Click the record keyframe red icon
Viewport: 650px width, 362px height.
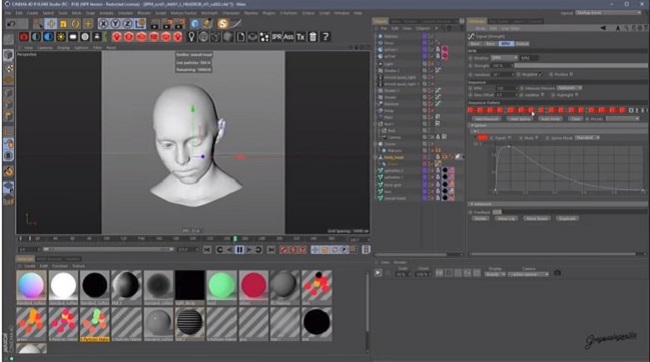[284, 250]
